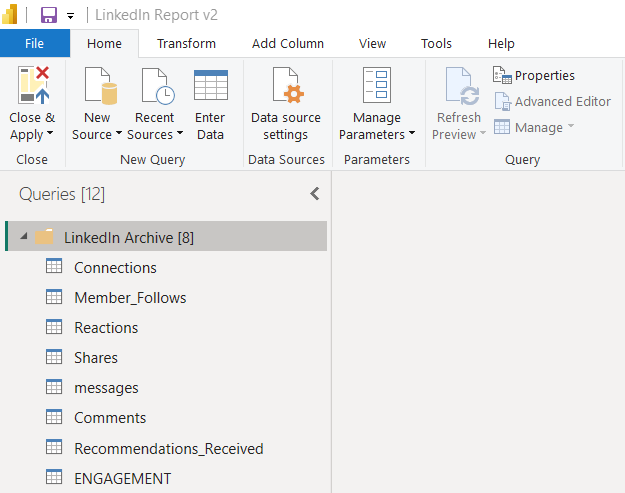Viewport: 625px width, 493px height.
Task: Open the Quick Access Toolbar customize dropdown
Action: point(71,16)
